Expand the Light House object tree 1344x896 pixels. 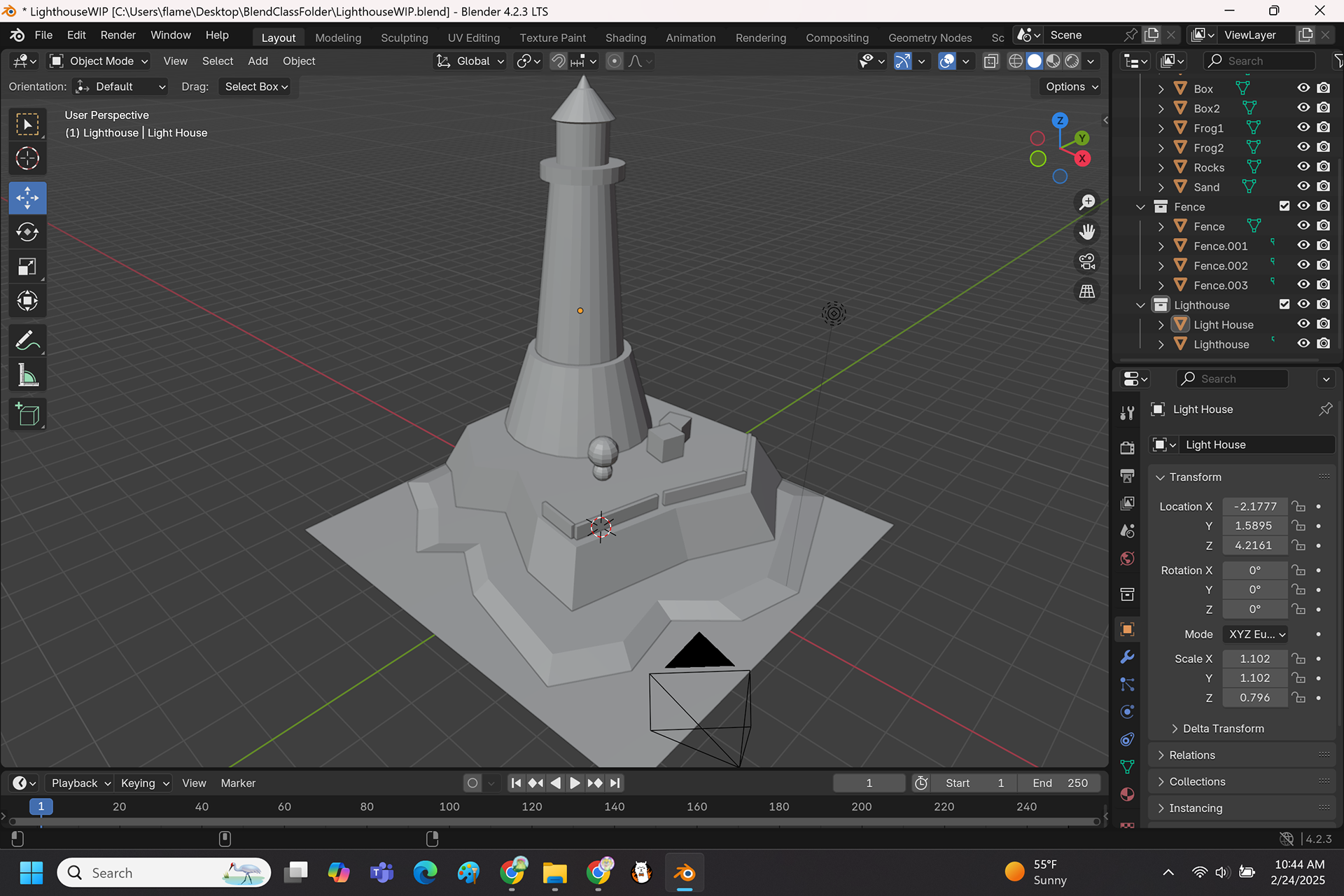[1161, 324]
